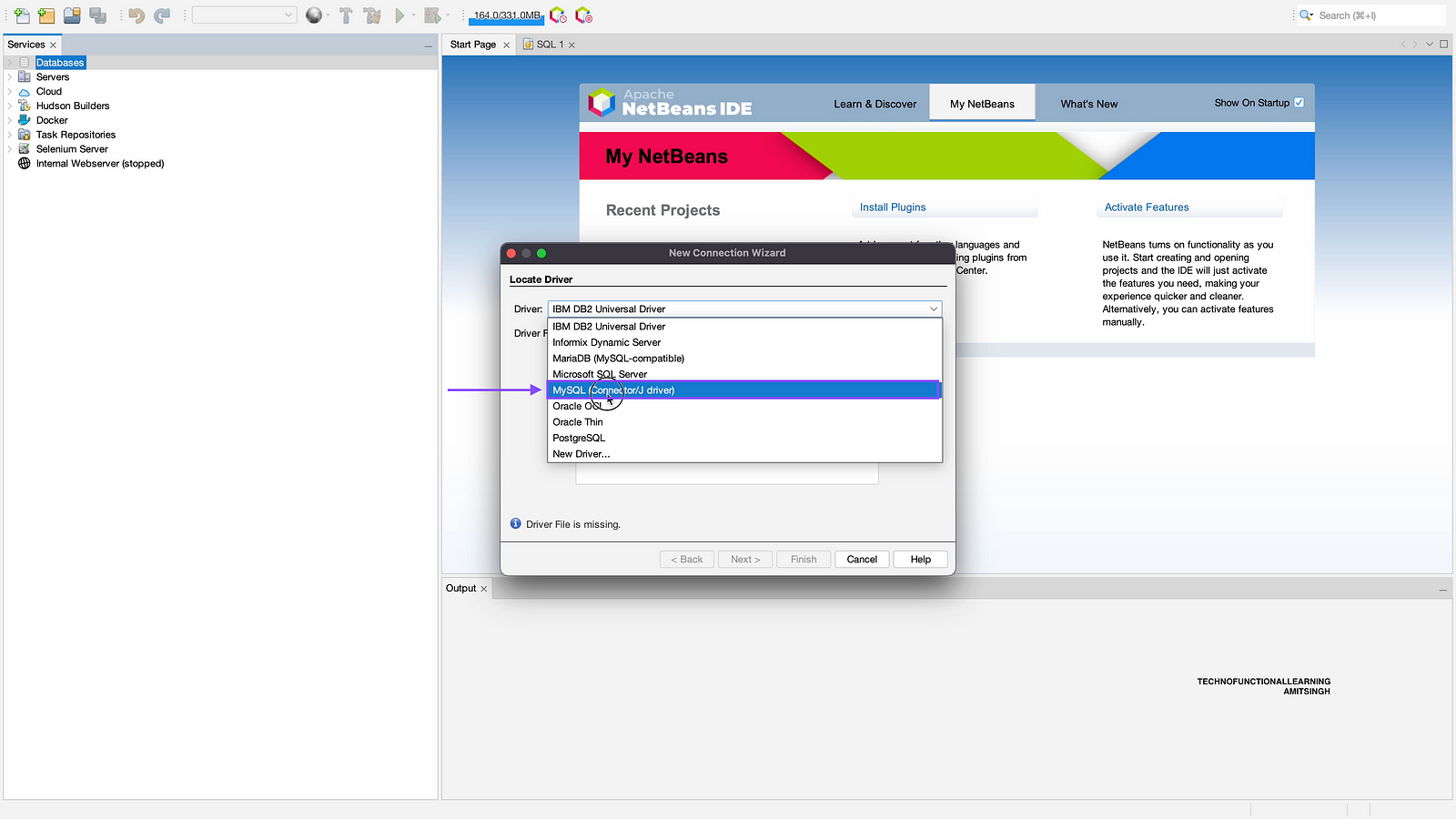
Task: Click the Build Project hammer icon
Action: 346,15
